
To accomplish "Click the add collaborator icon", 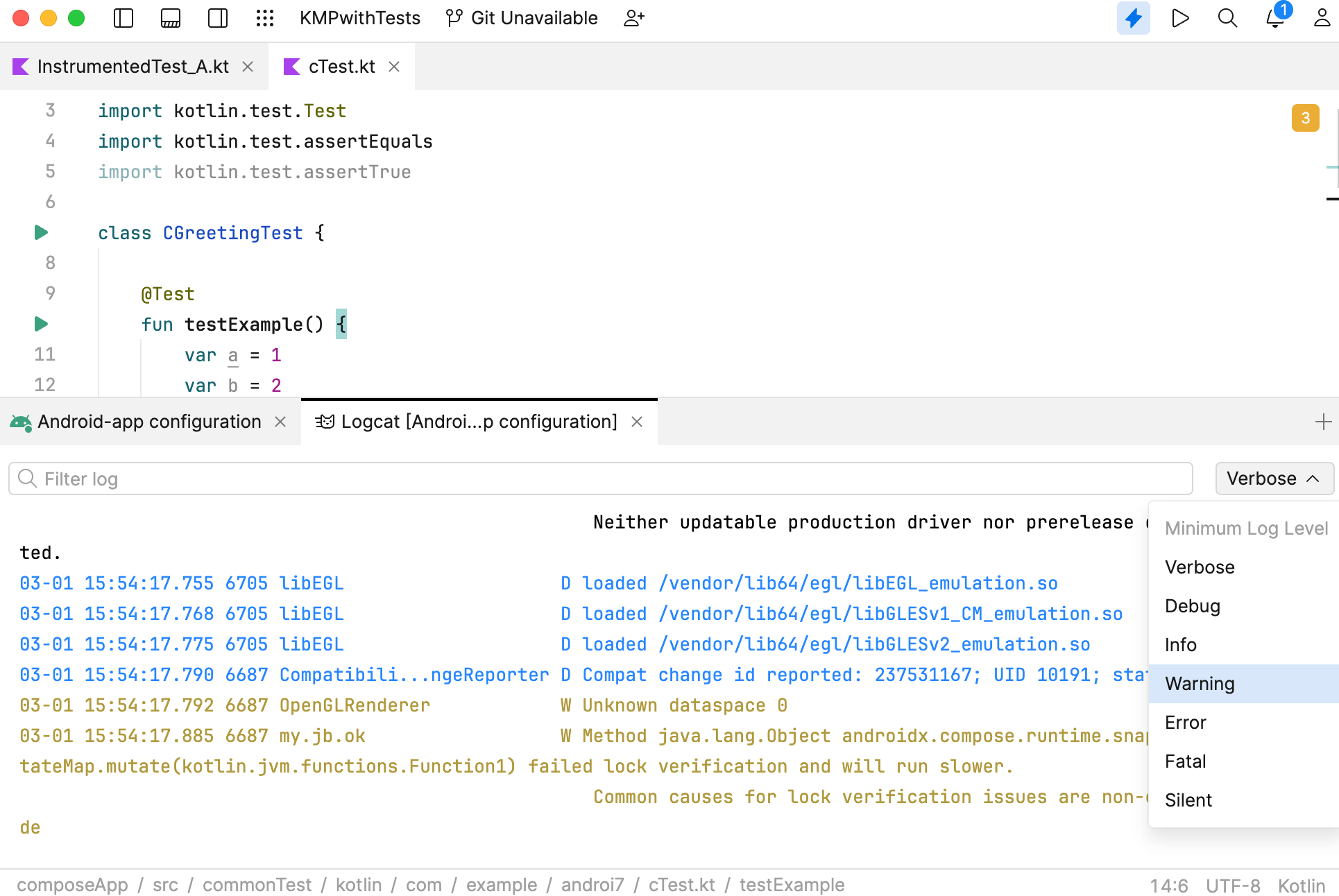I will tap(634, 18).
